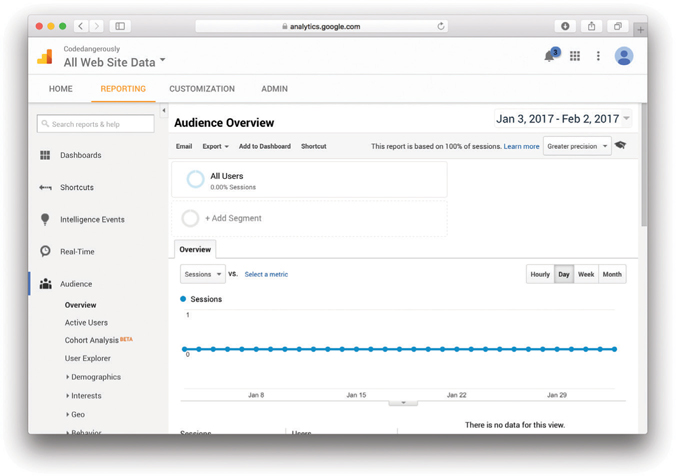Open the three-dot options menu
The image size is (676, 476).
pos(598,56)
